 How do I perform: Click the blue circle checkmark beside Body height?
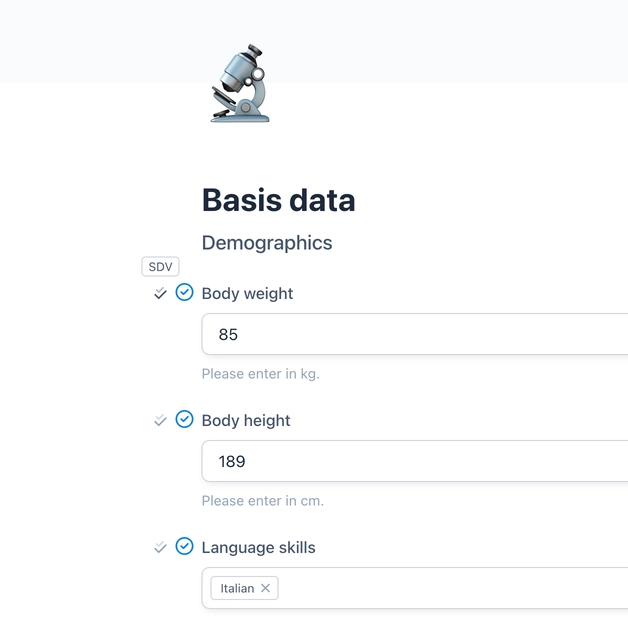click(184, 419)
